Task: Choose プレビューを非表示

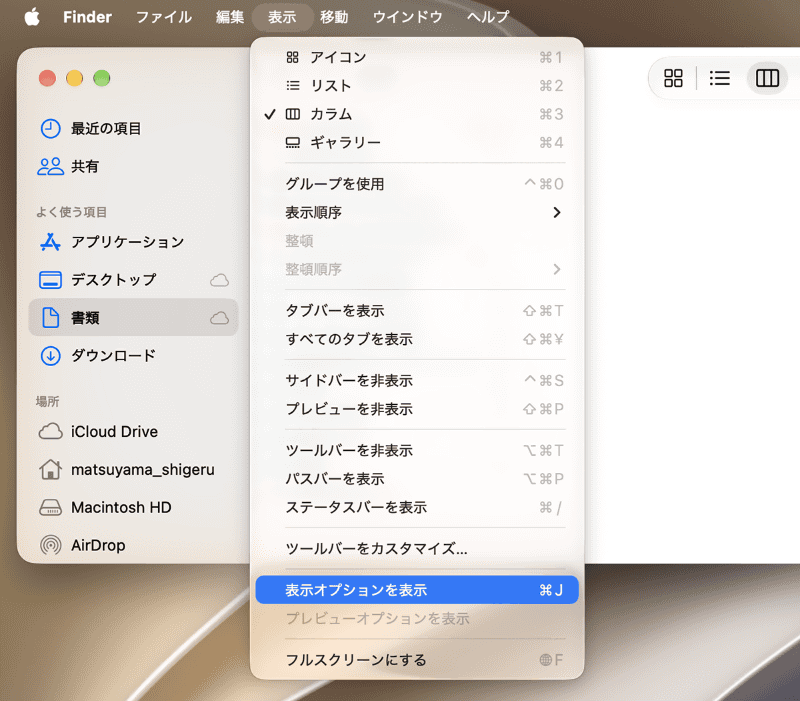Action: click(417, 409)
